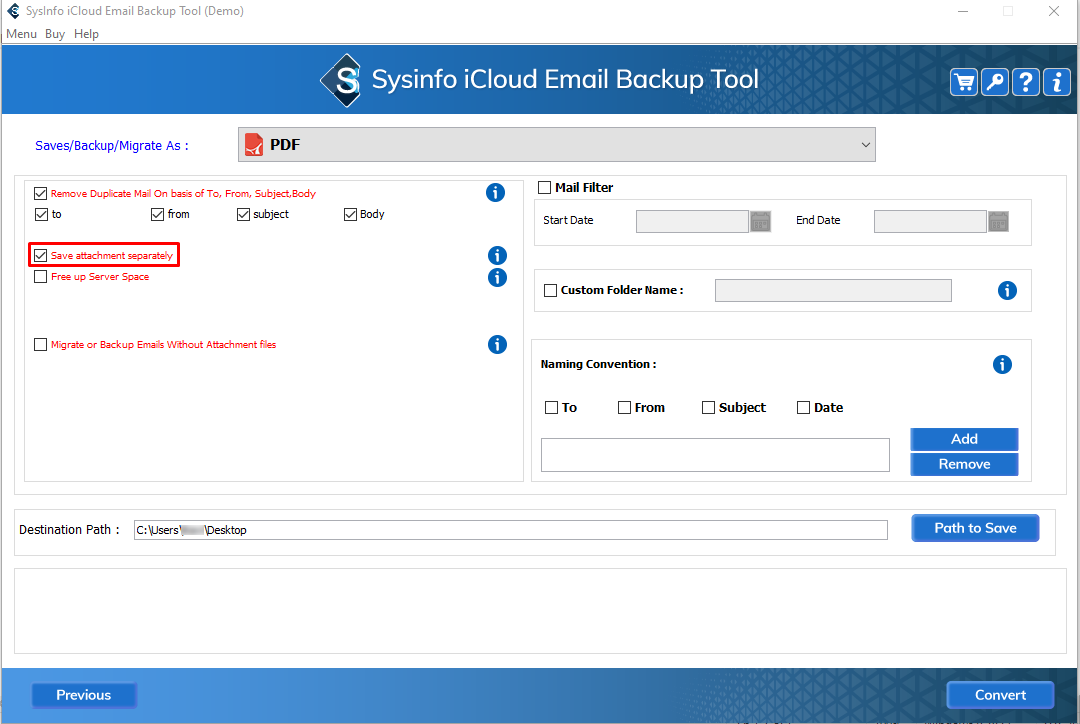The height and width of the screenshot is (724, 1080).
Task: Enable Free up Server Space option
Action: point(41,277)
